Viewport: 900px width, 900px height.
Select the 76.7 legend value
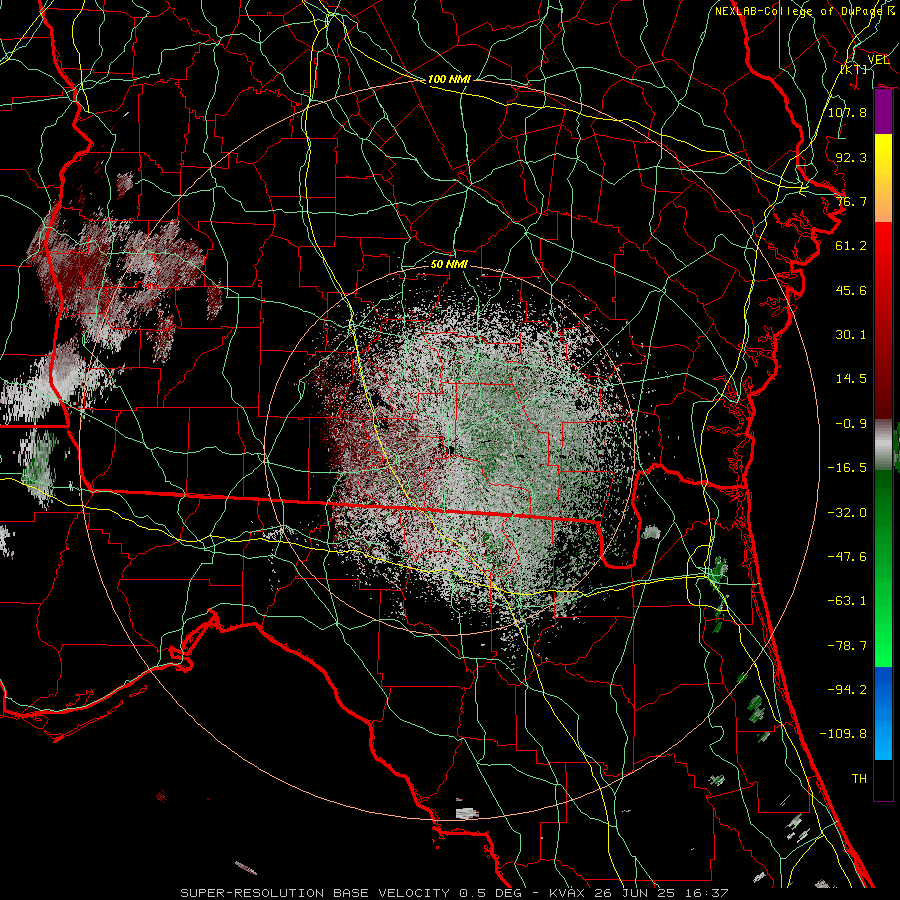(x=851, y=201)
